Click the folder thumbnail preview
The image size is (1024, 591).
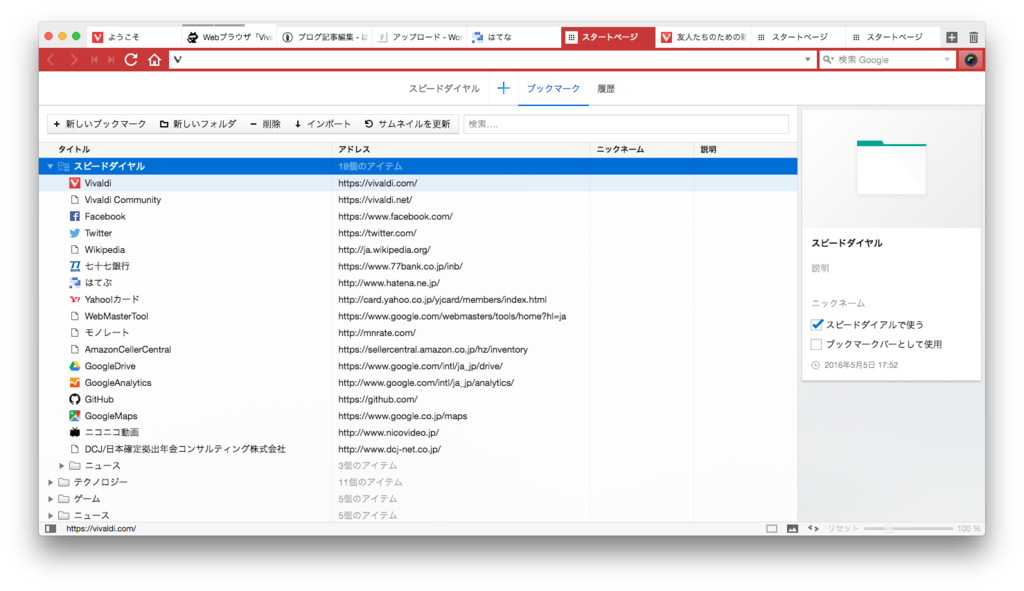click(x=891, y=168)
